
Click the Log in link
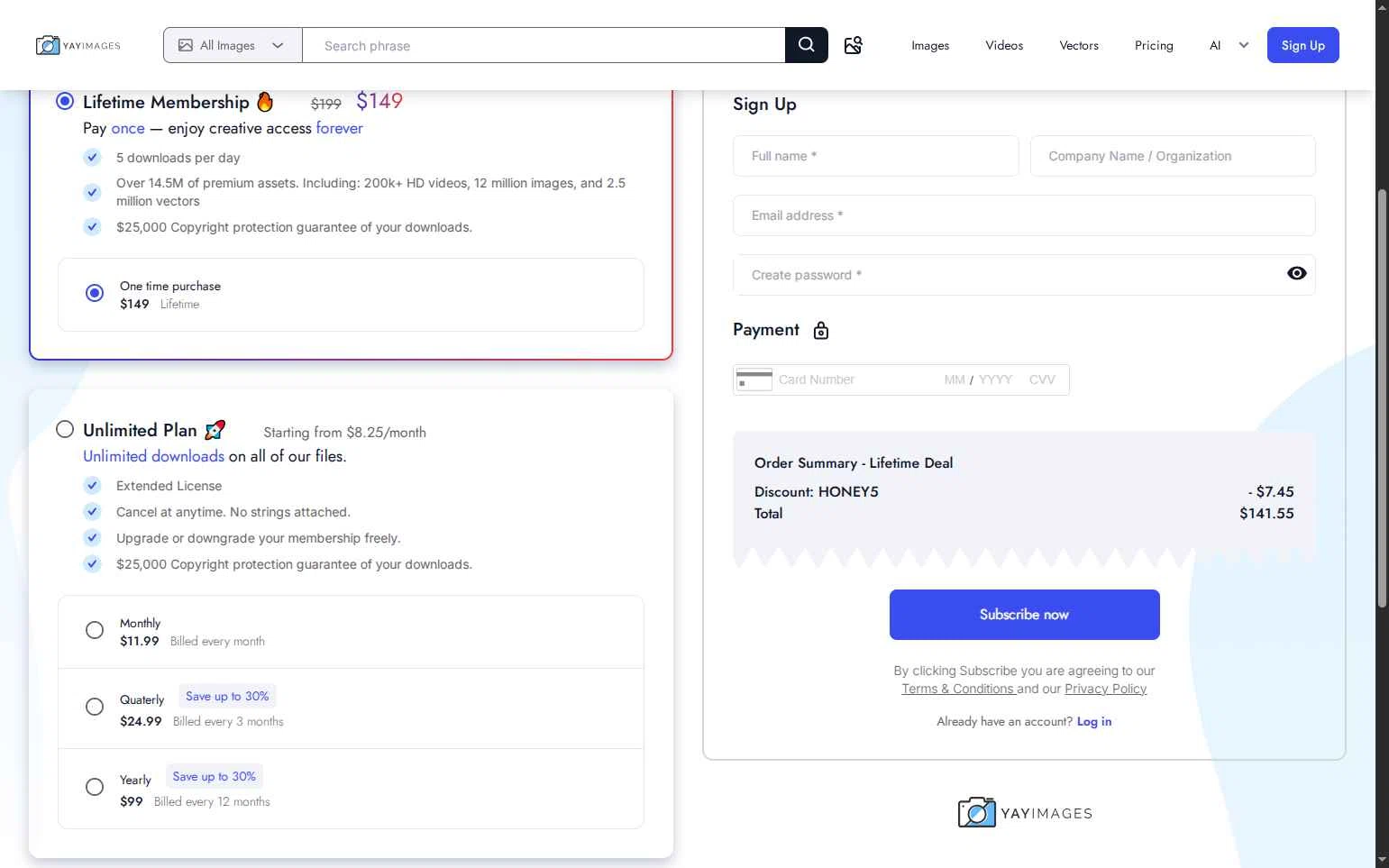1094,721
